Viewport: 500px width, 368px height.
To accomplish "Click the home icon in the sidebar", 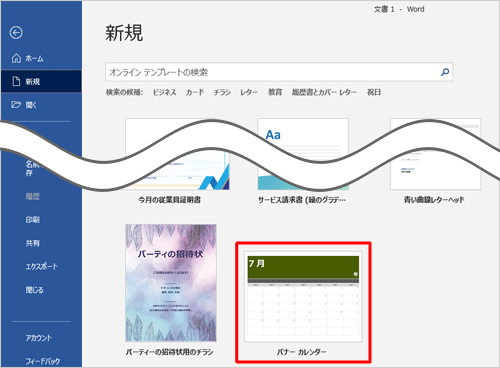I will tap(16, 58).
